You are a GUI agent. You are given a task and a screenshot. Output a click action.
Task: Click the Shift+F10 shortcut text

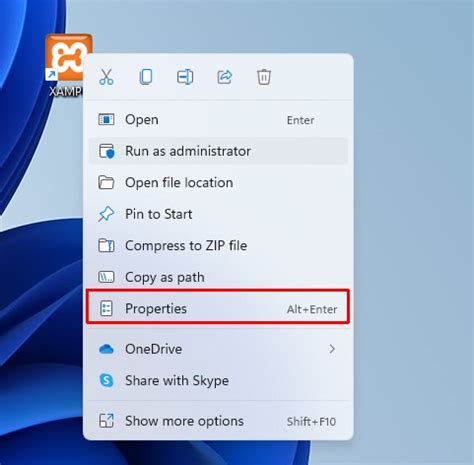point(311,422)
